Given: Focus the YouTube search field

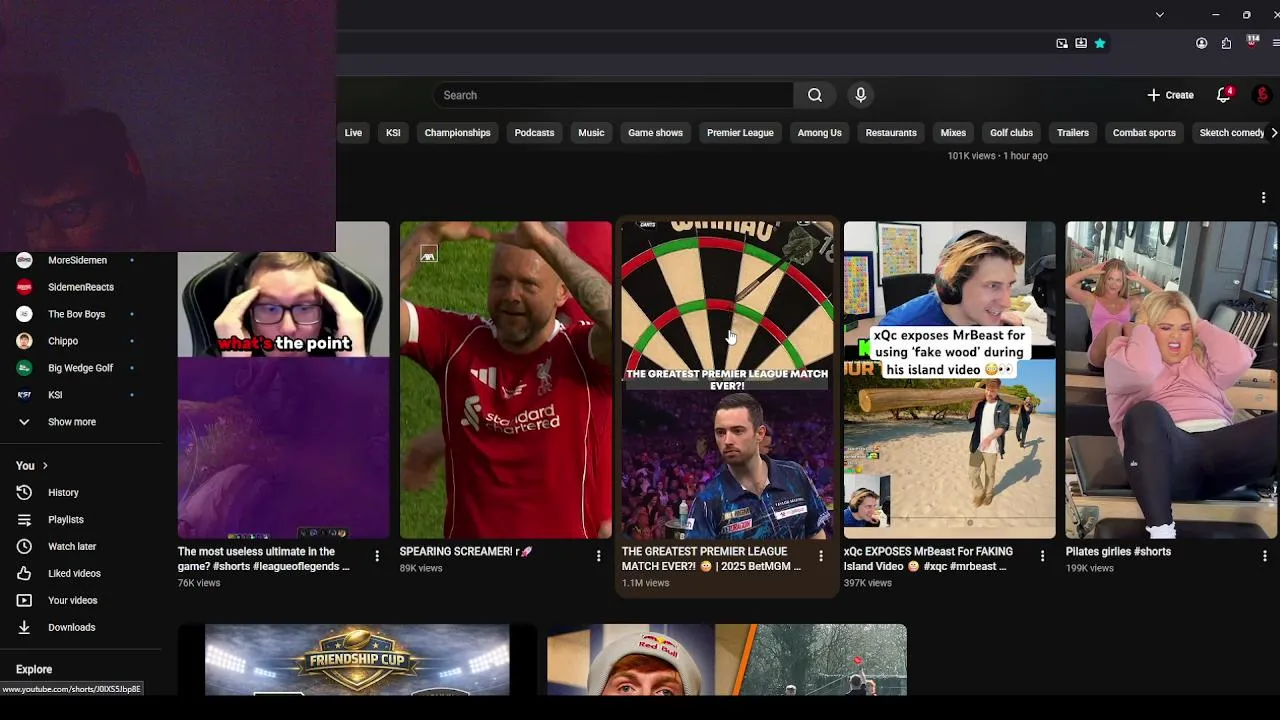Looking at the screenshot, I should tap(613, 95).
